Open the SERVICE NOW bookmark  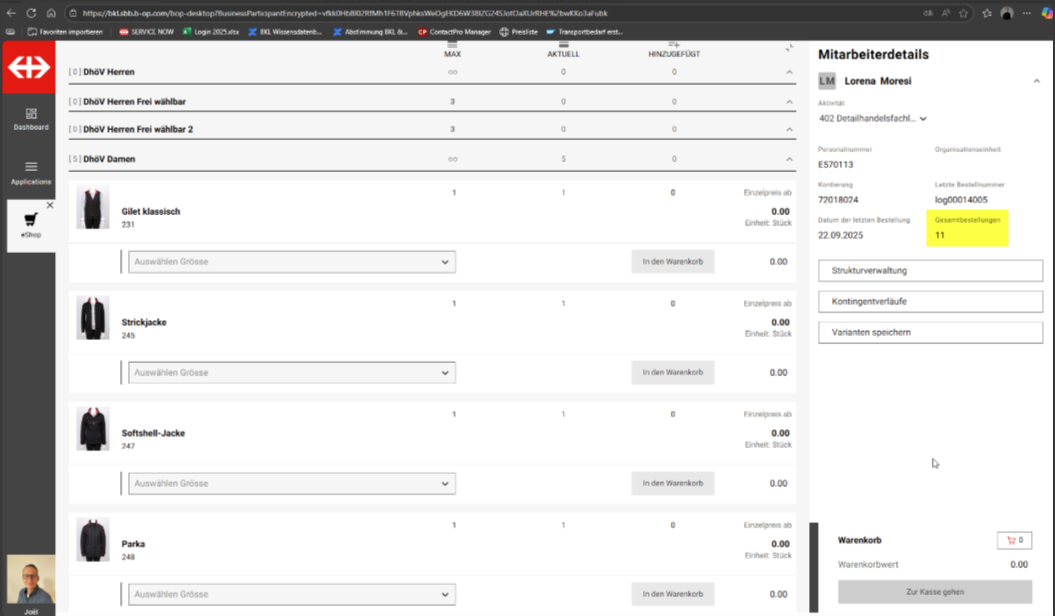[146, 32]
